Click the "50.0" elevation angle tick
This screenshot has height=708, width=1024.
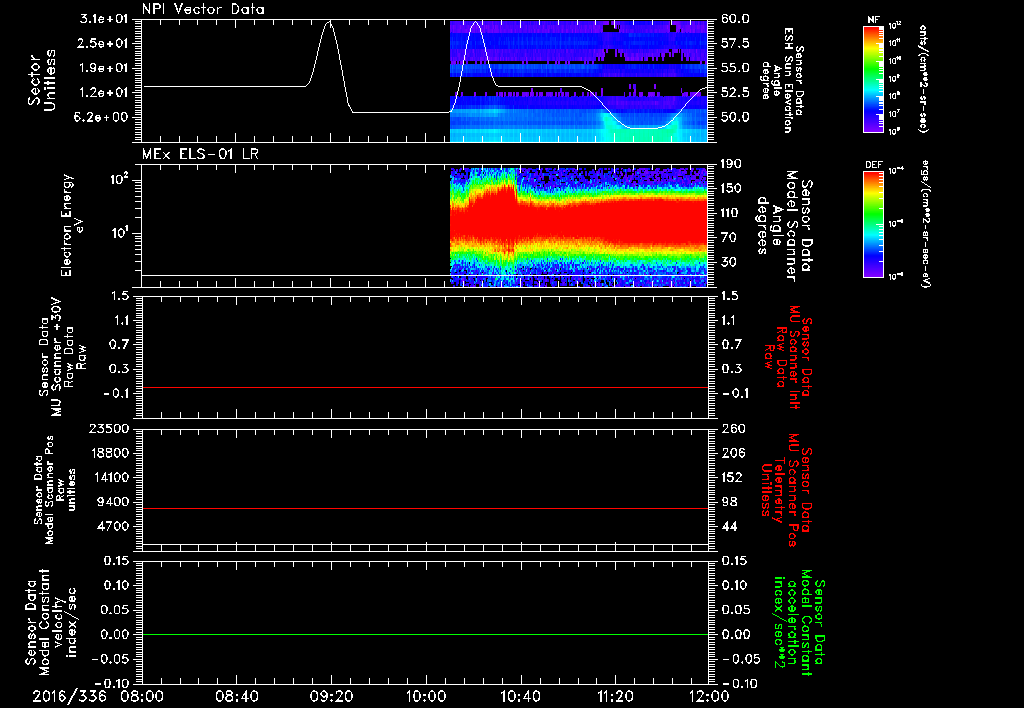735,118
